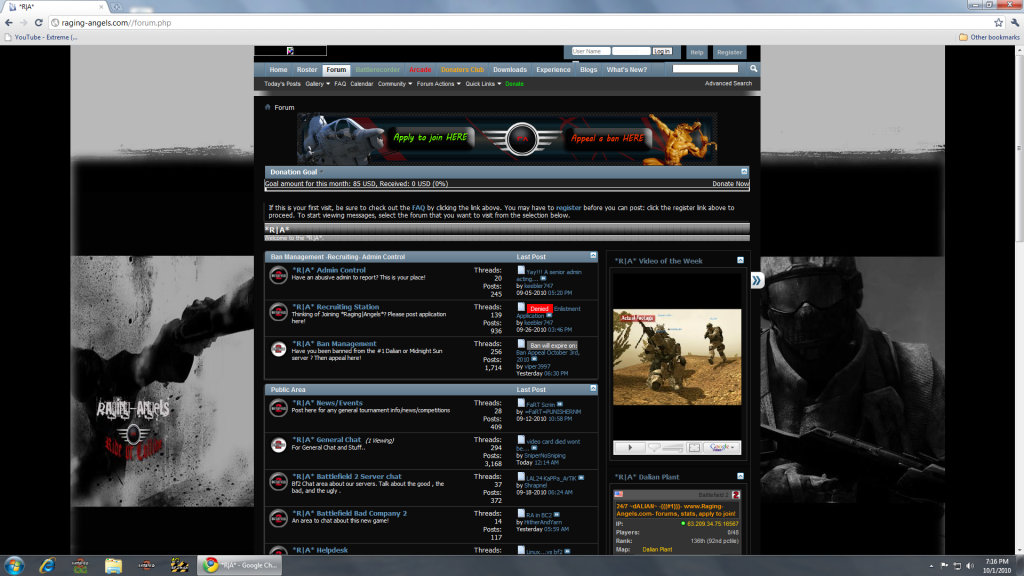This screenshot has width=1024, height=576.
Task: Click the magnifier search icon in the navbar
Action: click(x=754, y=69)
